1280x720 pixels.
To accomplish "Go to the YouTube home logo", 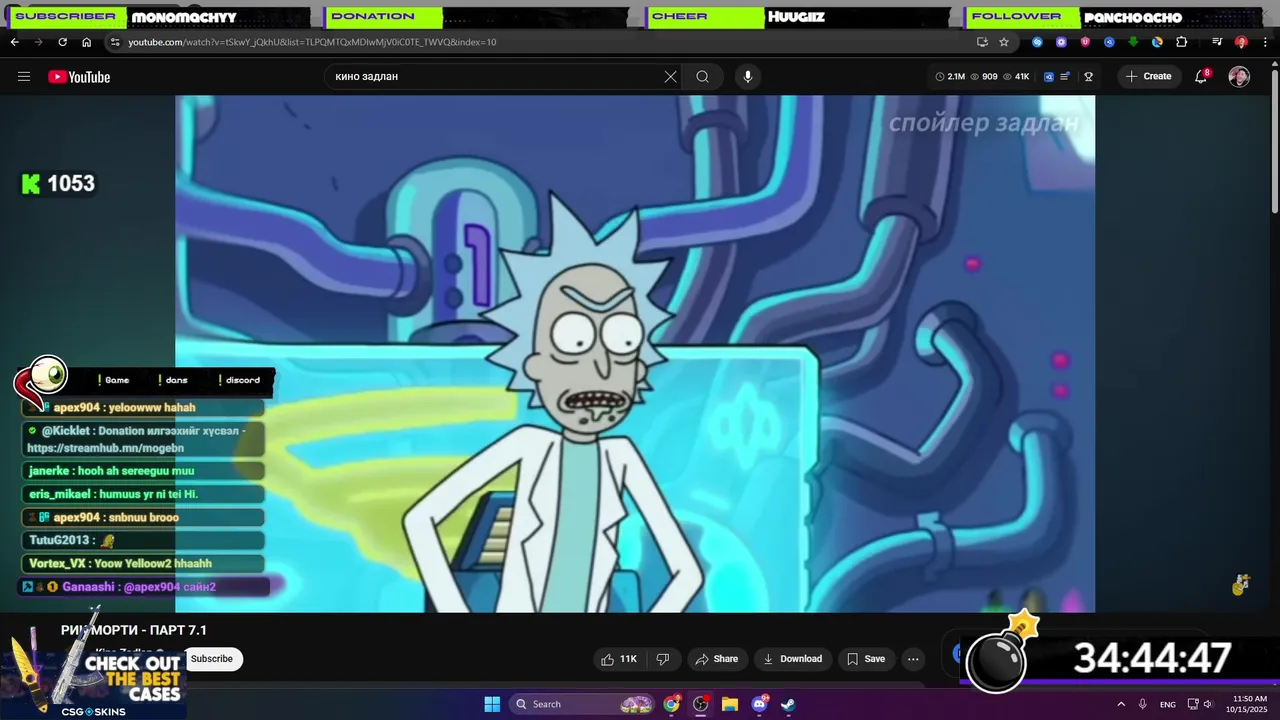I will point(79,77).
